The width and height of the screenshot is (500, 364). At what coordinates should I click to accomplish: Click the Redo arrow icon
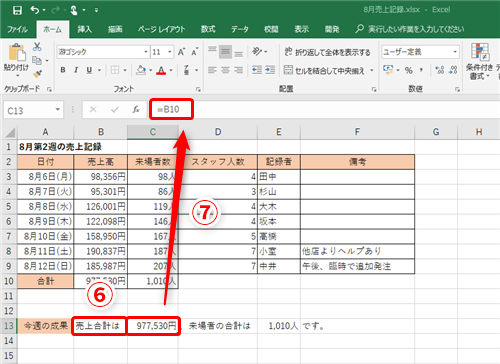pos(55,10)
